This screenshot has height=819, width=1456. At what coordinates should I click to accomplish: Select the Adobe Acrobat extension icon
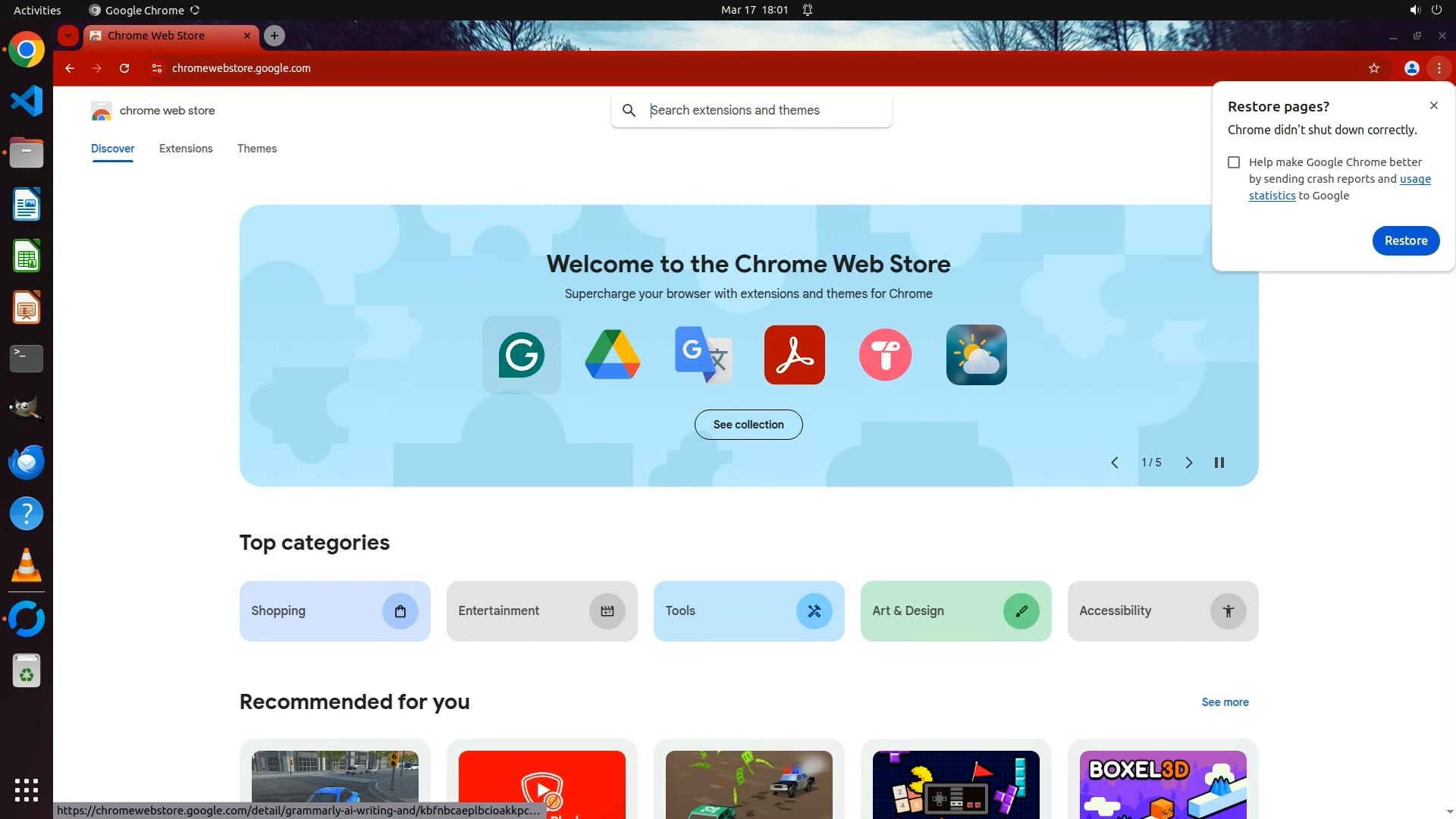pyautogui.click(x=794, y=355)
